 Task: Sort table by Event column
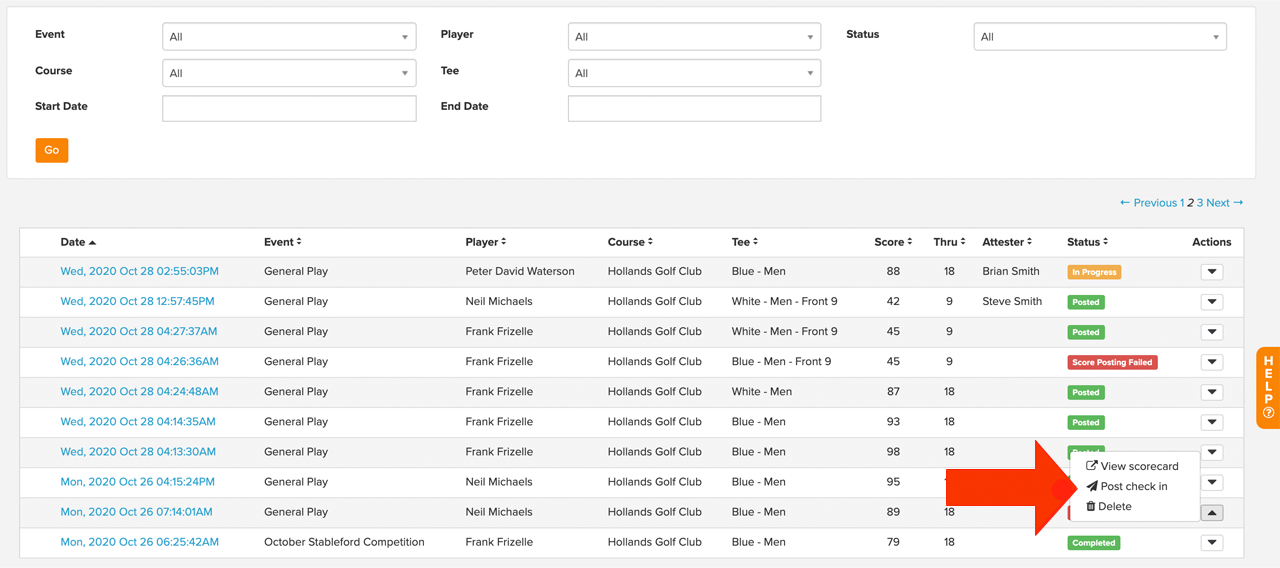283,242
